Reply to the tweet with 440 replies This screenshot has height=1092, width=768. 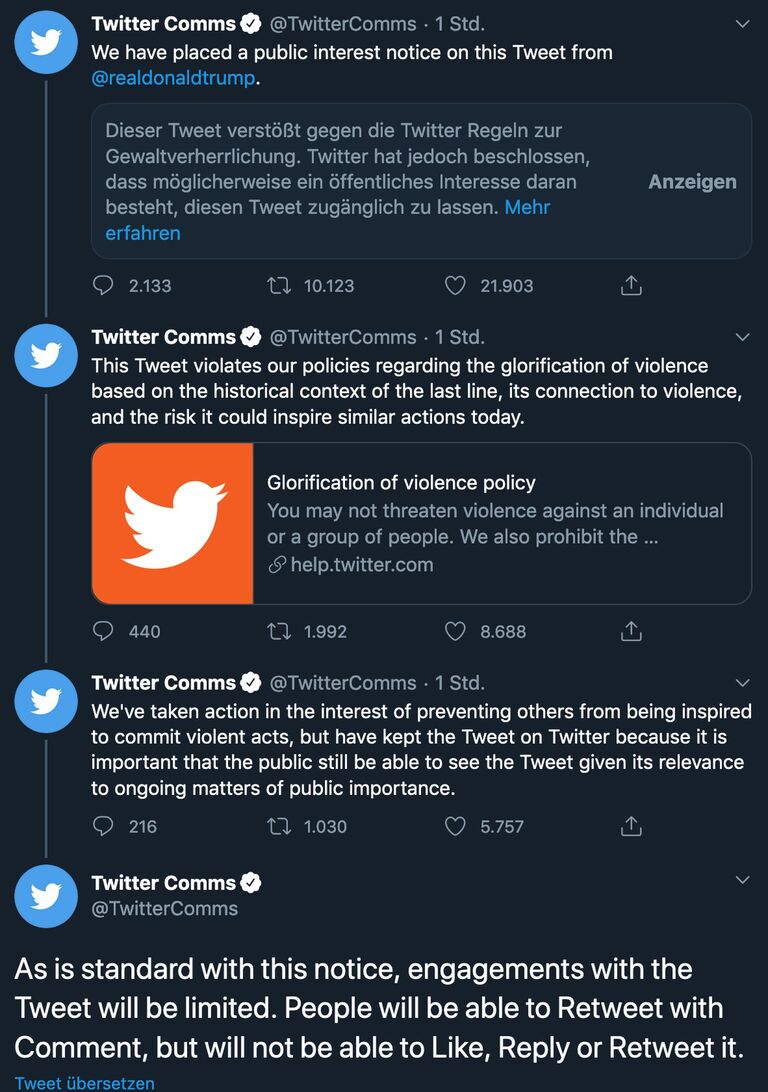(104, 632)
